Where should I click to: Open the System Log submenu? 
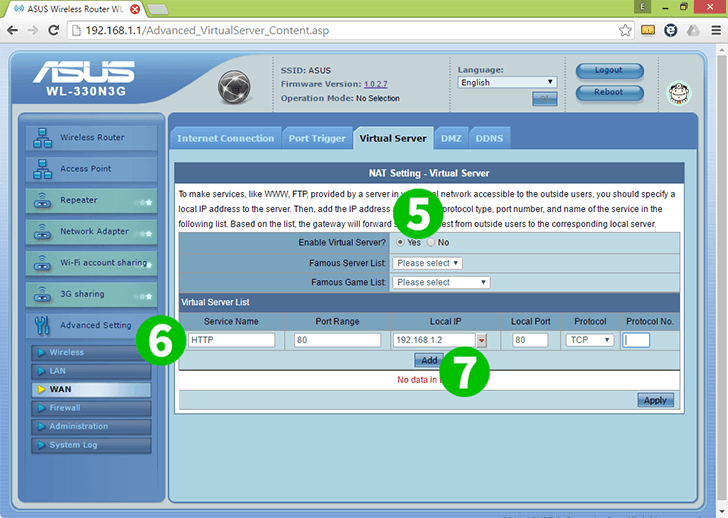[x=91, y=445]
